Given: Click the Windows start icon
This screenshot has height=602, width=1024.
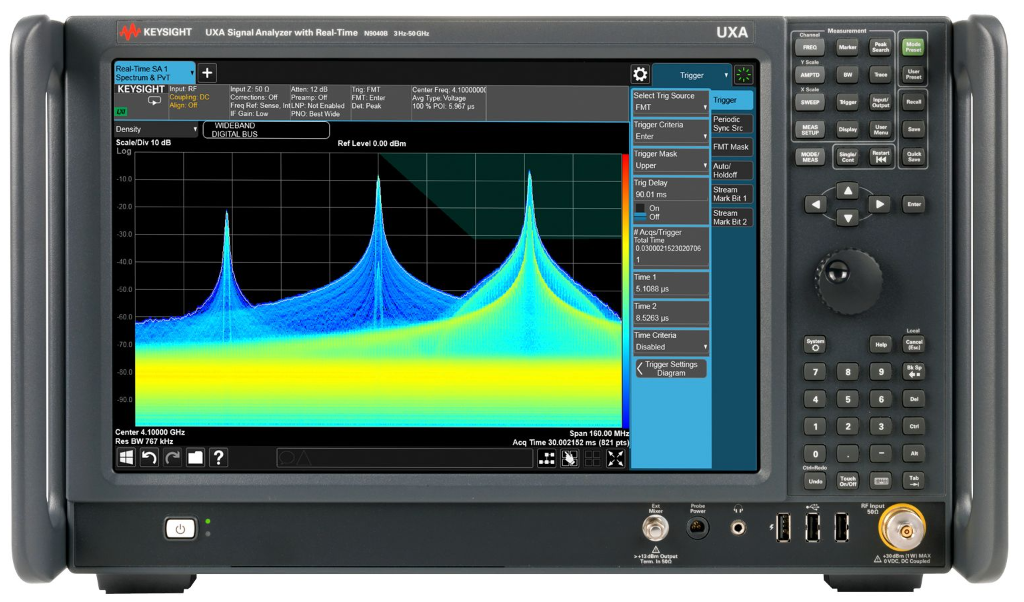Looking at the screenshot, I should click(127, 457).
